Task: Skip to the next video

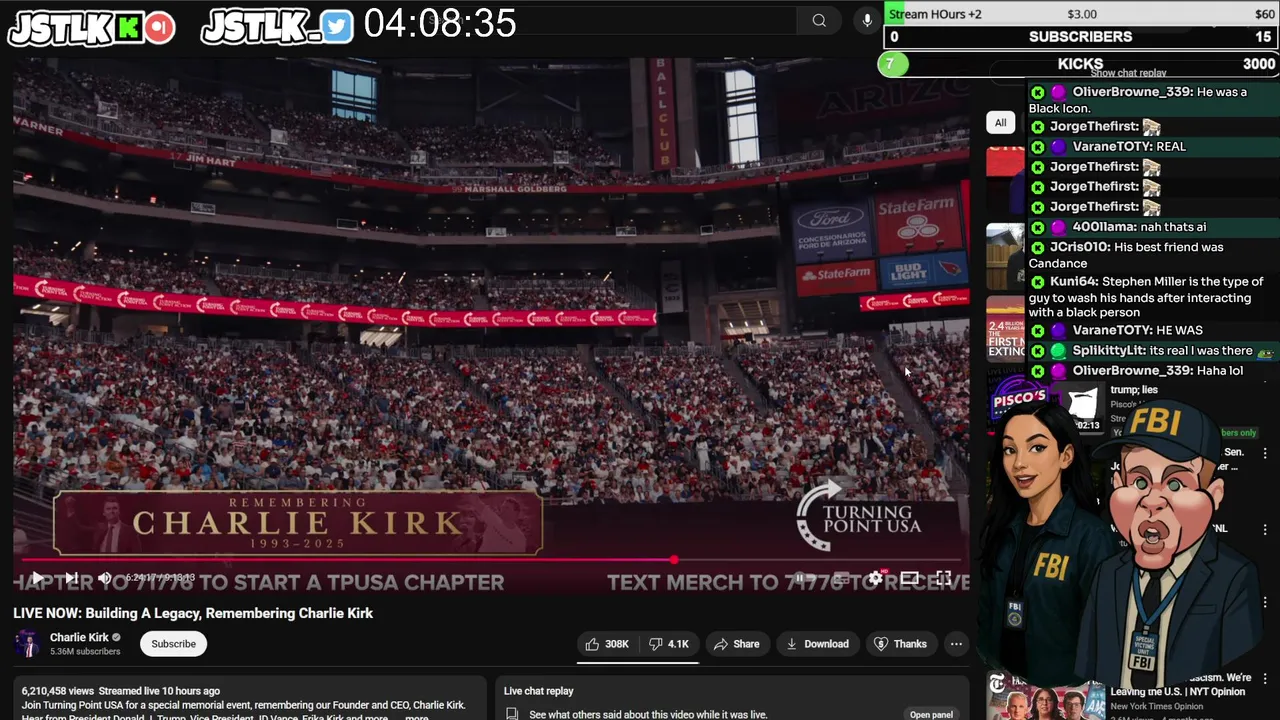Action: [71, 578]
